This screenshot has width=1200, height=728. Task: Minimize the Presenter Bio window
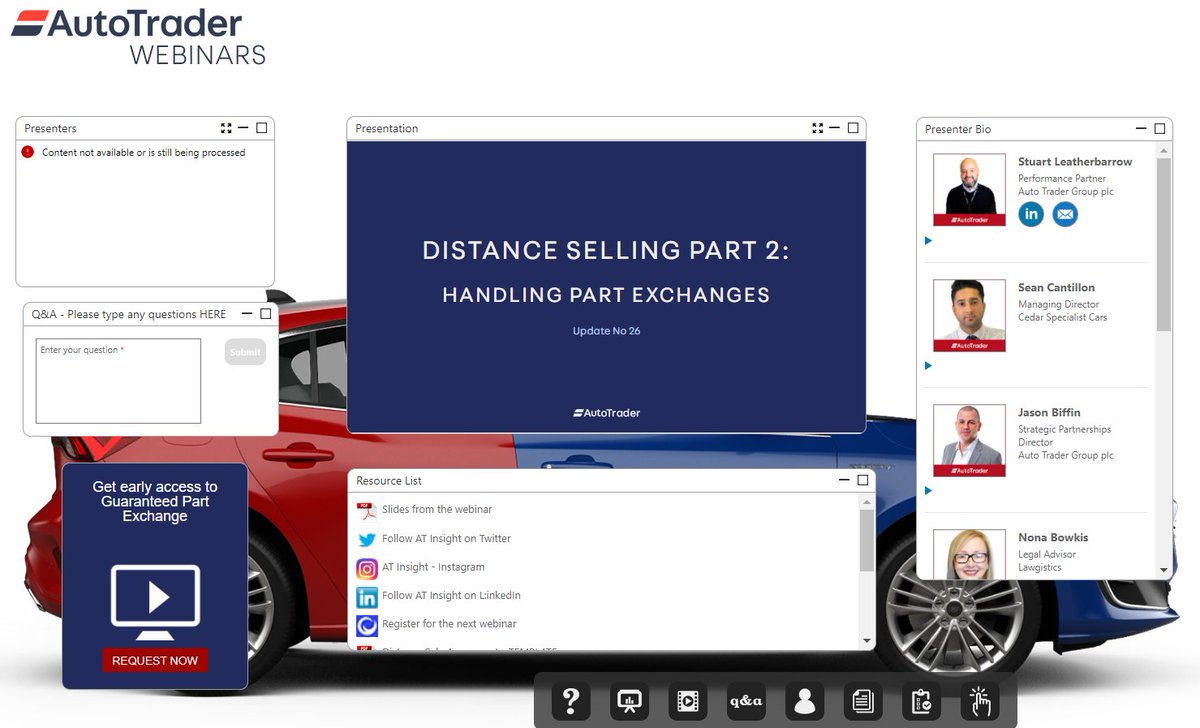pyautogui.click(x=1142, y=128)
